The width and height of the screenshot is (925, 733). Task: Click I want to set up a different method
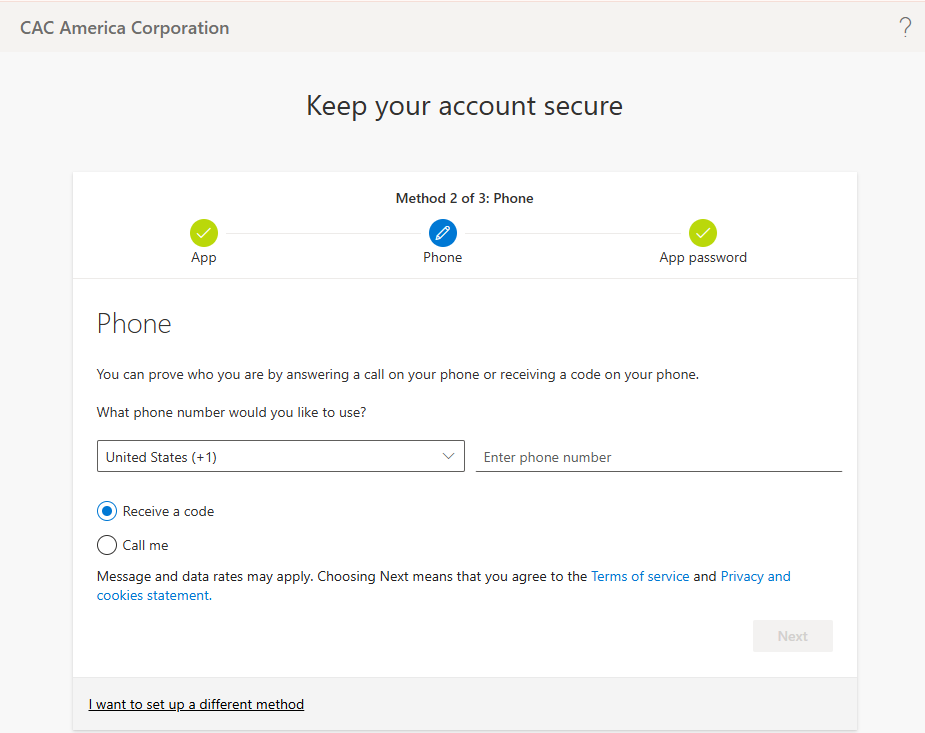pyautogui.click(x=196, y=704)
